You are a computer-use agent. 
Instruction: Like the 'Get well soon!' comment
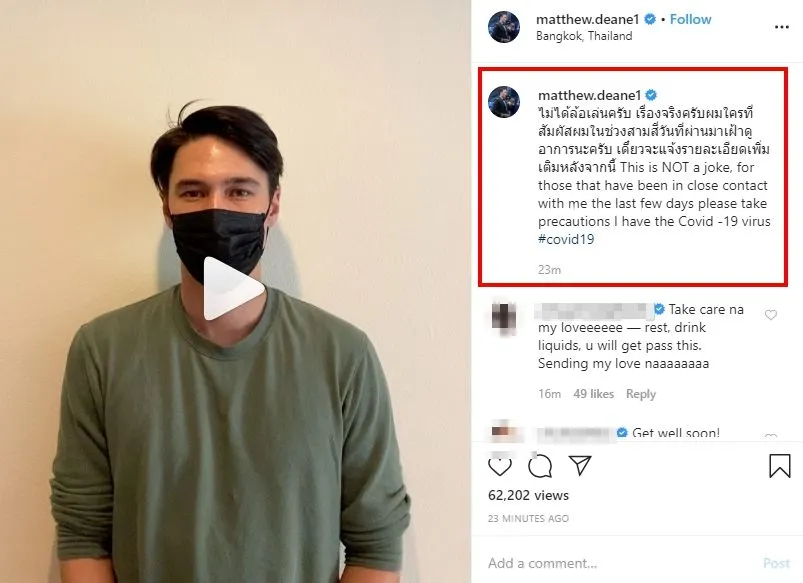(770, 437)
